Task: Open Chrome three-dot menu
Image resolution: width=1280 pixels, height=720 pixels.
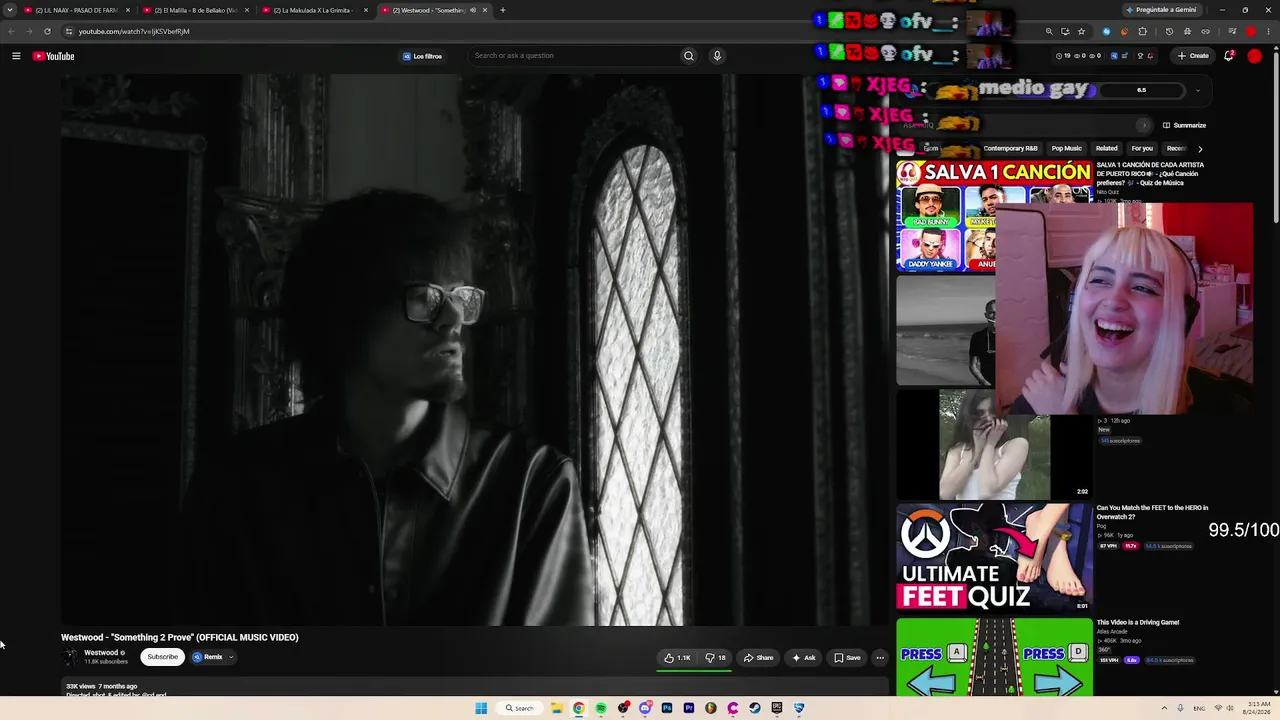Action: tap(1267, 31)
